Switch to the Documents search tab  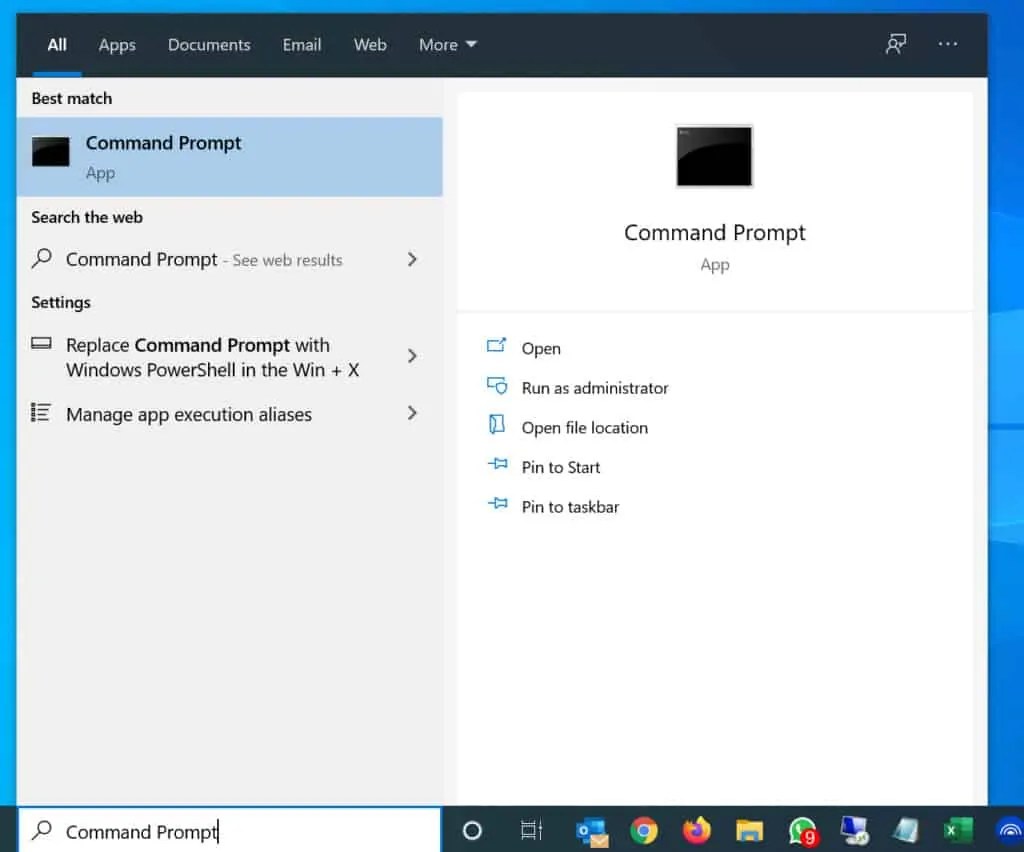pos(208,44)
